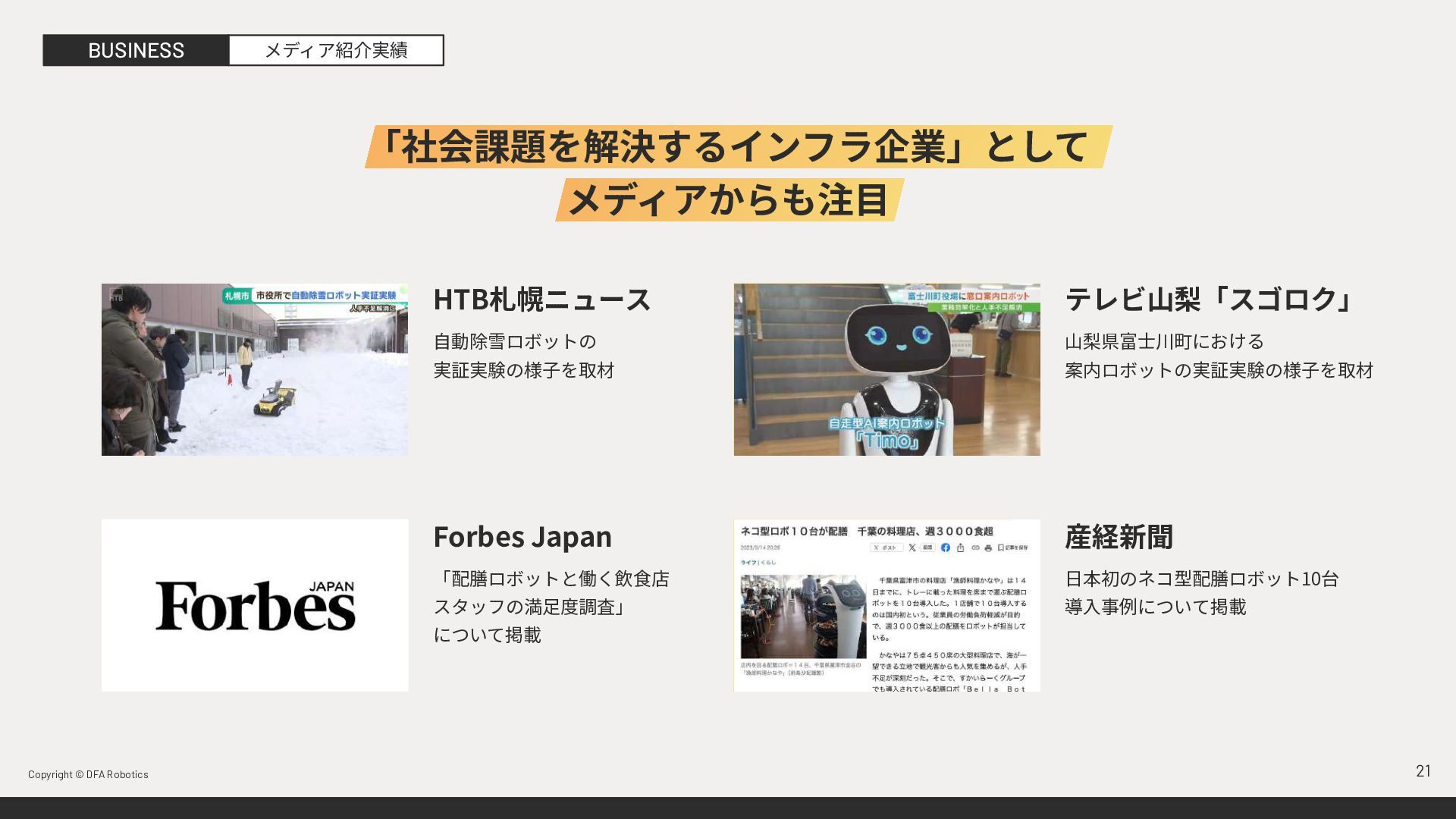The image size is (1456, 819).
Task: Click the Forbes Japan heading text
Action: tap(522, 537)
